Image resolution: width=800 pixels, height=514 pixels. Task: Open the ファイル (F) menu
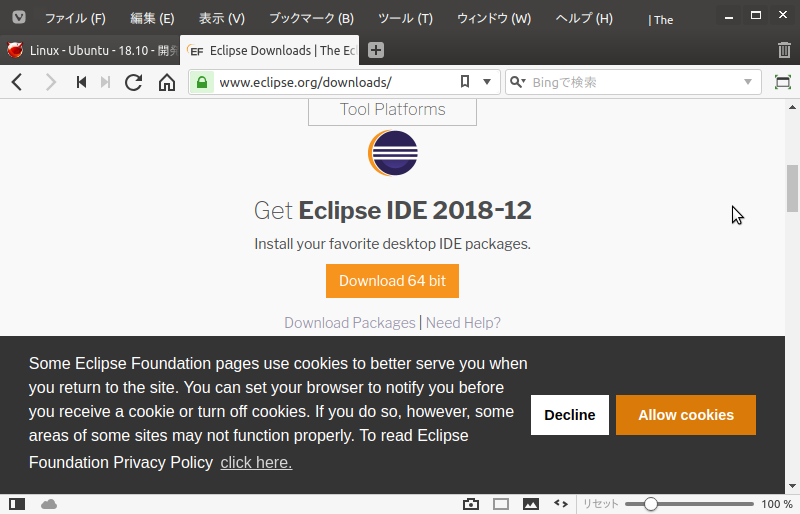75,19
